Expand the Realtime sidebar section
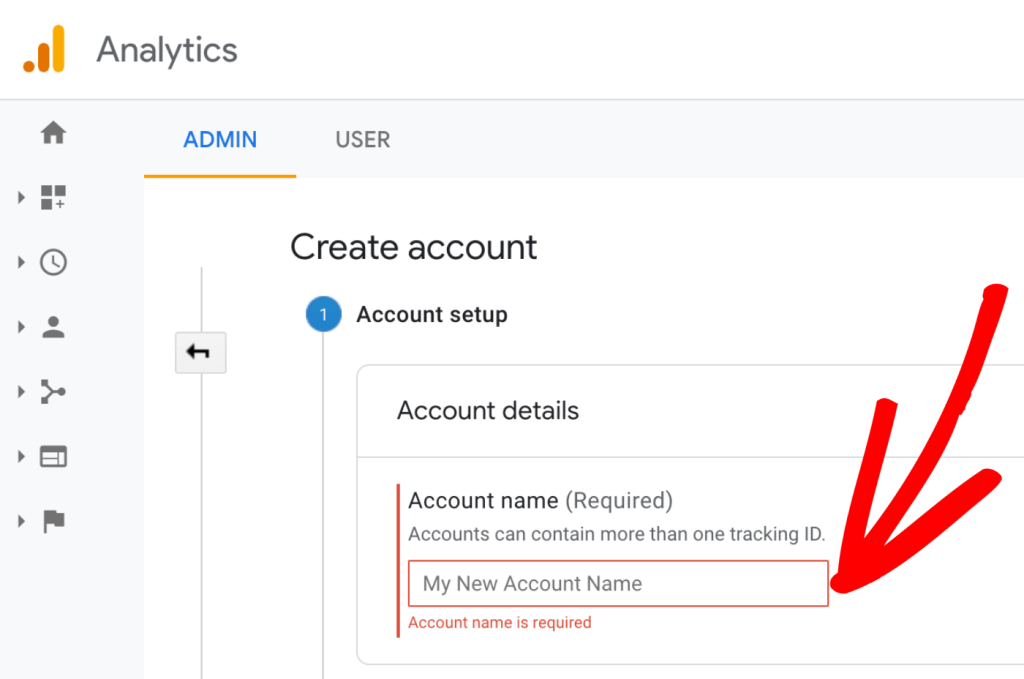This screenshot has height=679, width=1024. pos(22,262)
